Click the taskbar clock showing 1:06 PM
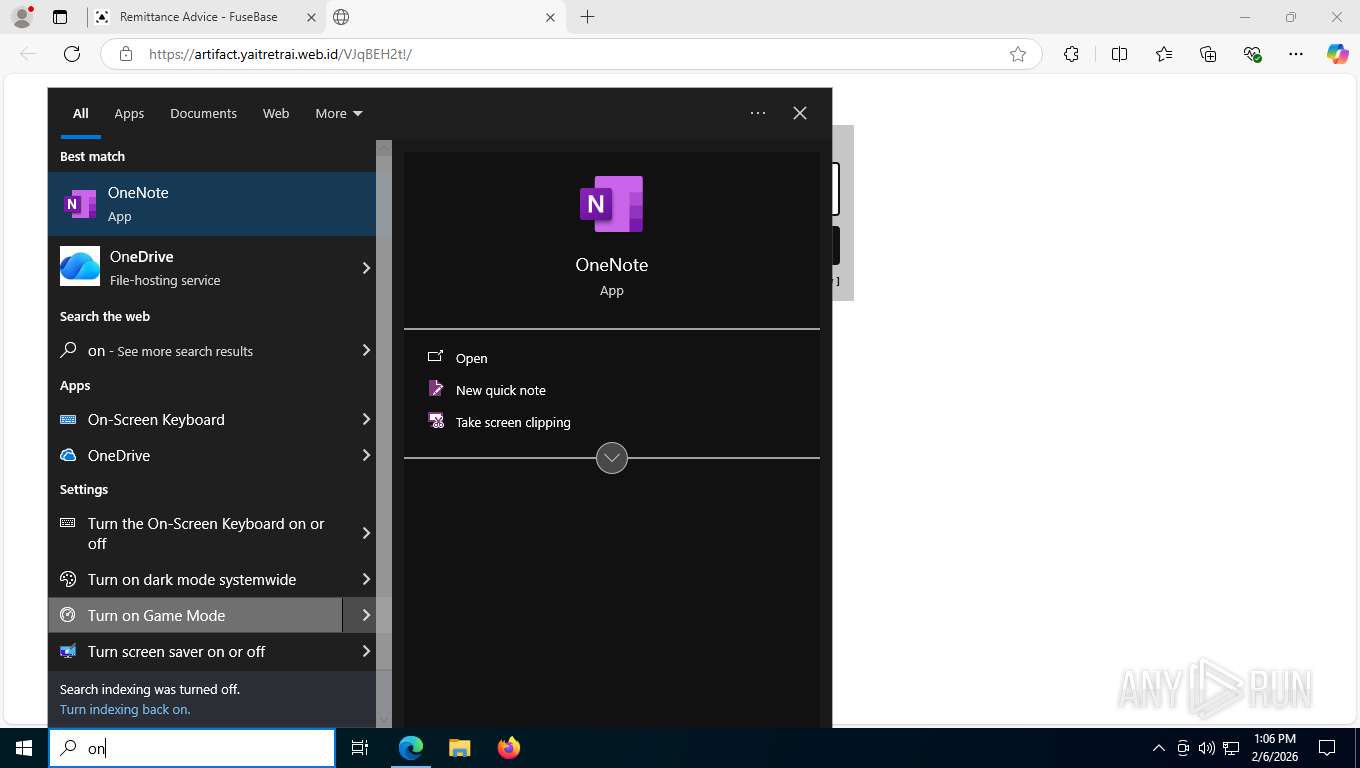This screenshot has width=1360, height=768. pos(1273,748)
